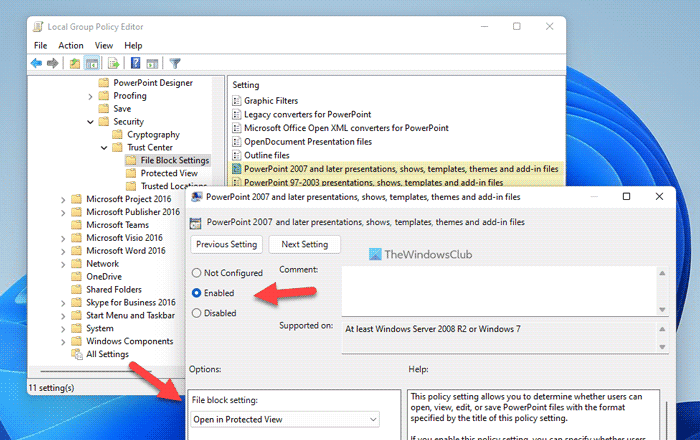Select the Enabled radio button
Image resolution: width=700 pixels, height=440 pixels.
click(x=196, y=293)
